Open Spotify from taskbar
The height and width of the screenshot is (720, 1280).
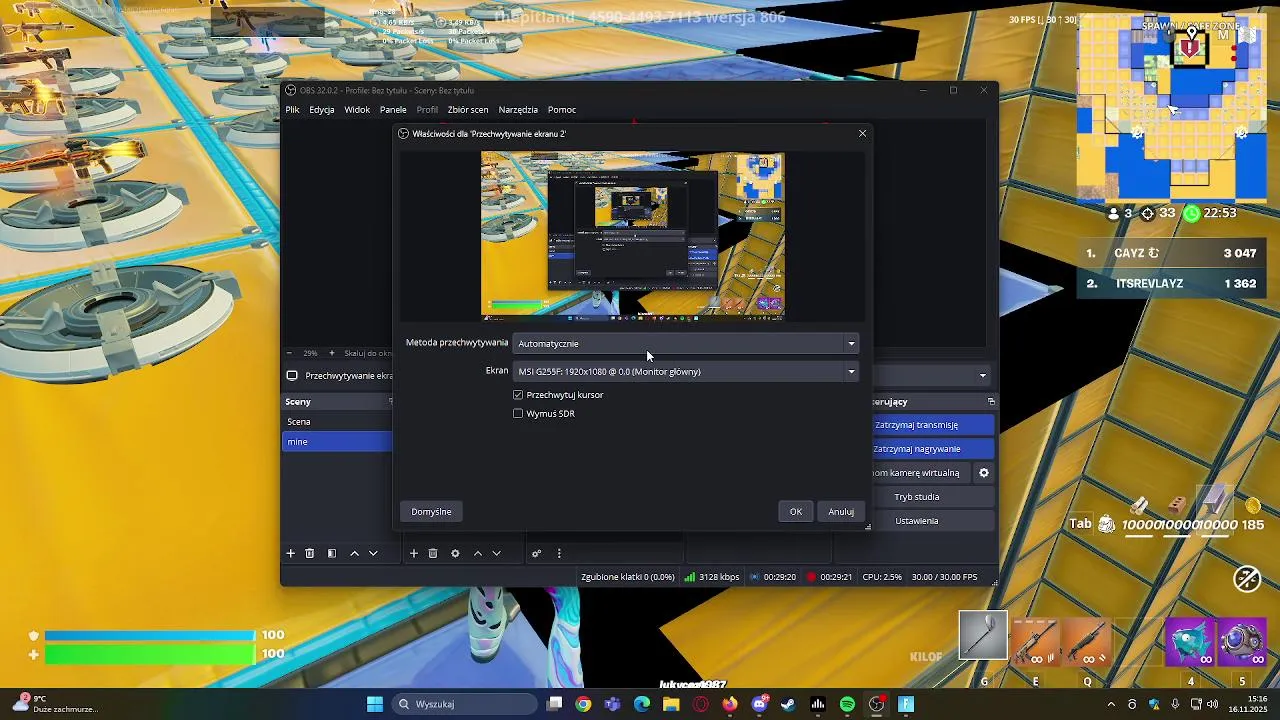tap(848, 704)
